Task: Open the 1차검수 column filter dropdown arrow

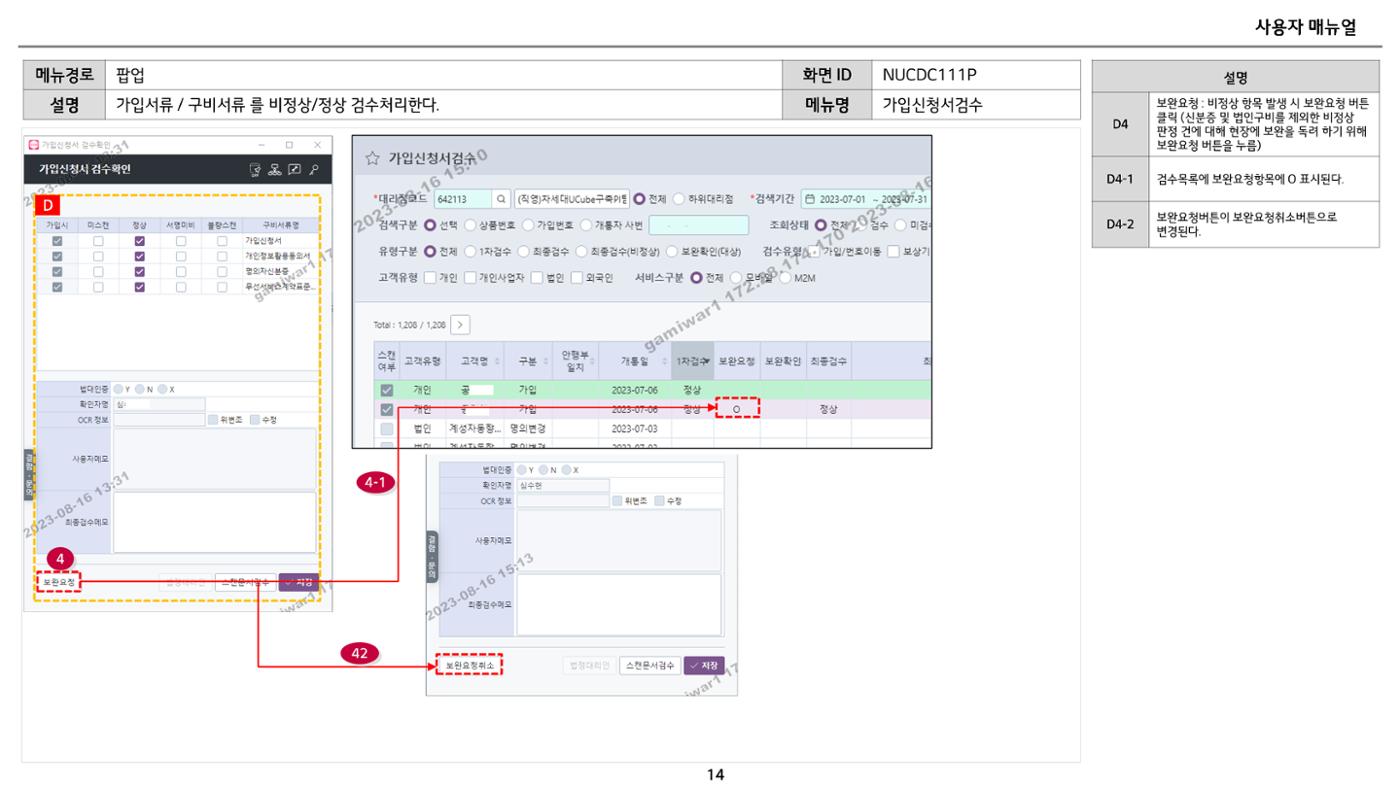Action: pyautogui.click(x=707, y=359)
